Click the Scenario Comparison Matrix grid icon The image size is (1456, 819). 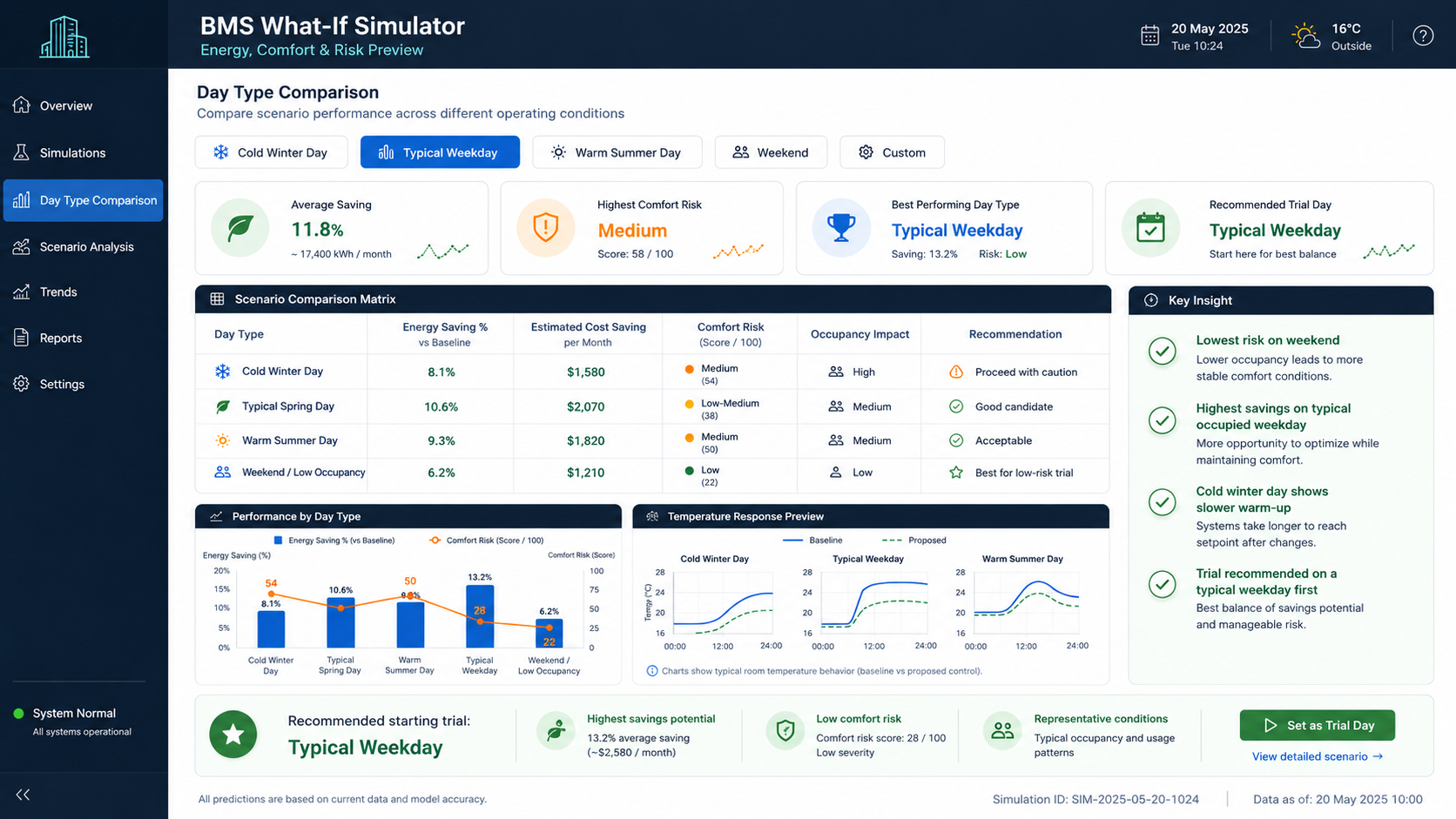[217, 299]
